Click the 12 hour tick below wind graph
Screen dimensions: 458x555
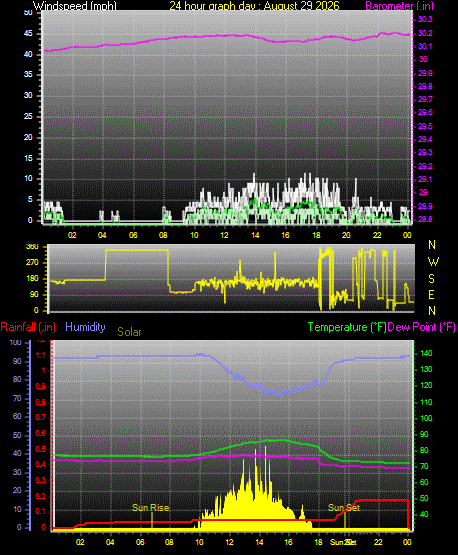point(224,235)
